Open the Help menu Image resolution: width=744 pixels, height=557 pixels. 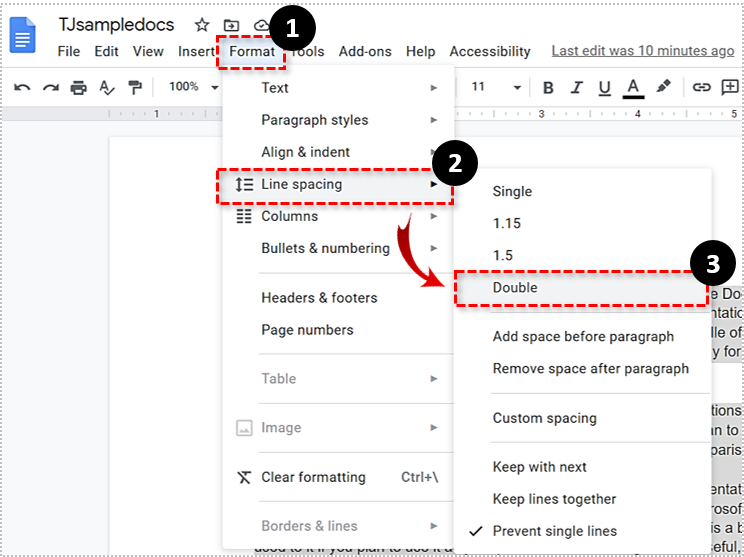(420, 51)
